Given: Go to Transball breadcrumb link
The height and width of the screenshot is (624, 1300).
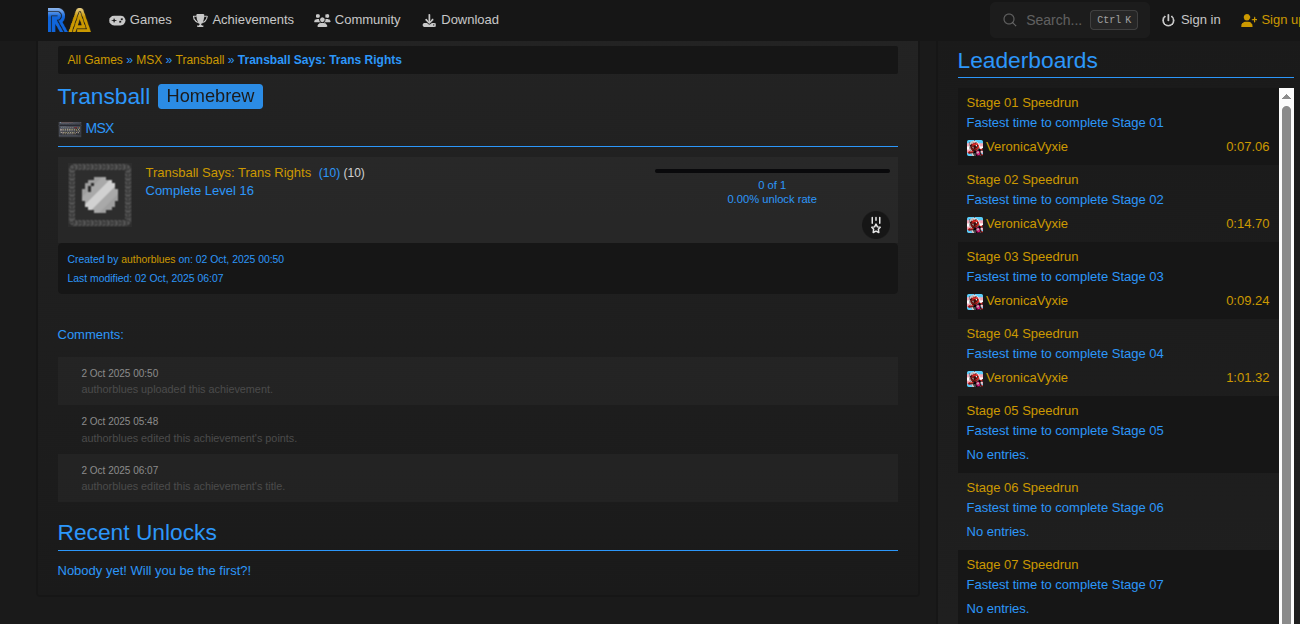Looking at the screenshot, I should point(200,60).
